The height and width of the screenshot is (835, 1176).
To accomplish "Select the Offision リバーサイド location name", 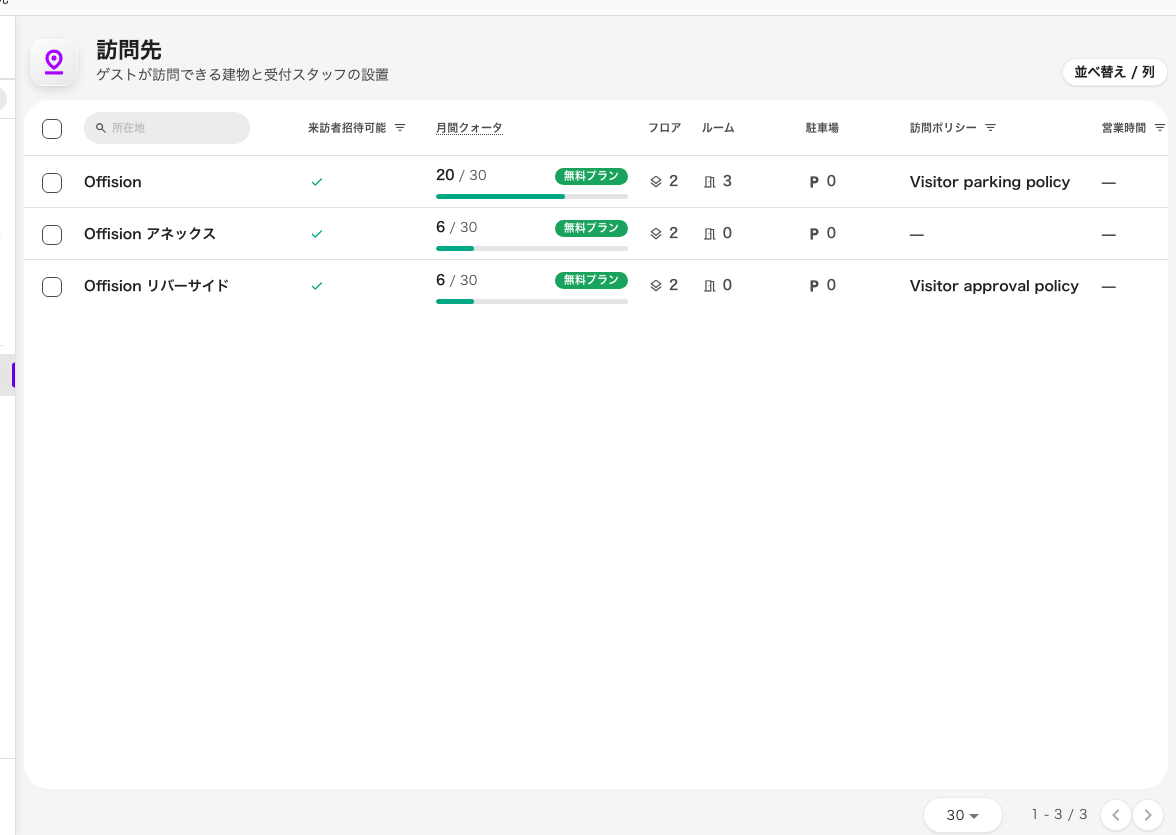I will pyautogui.click(x=156, y=286).
